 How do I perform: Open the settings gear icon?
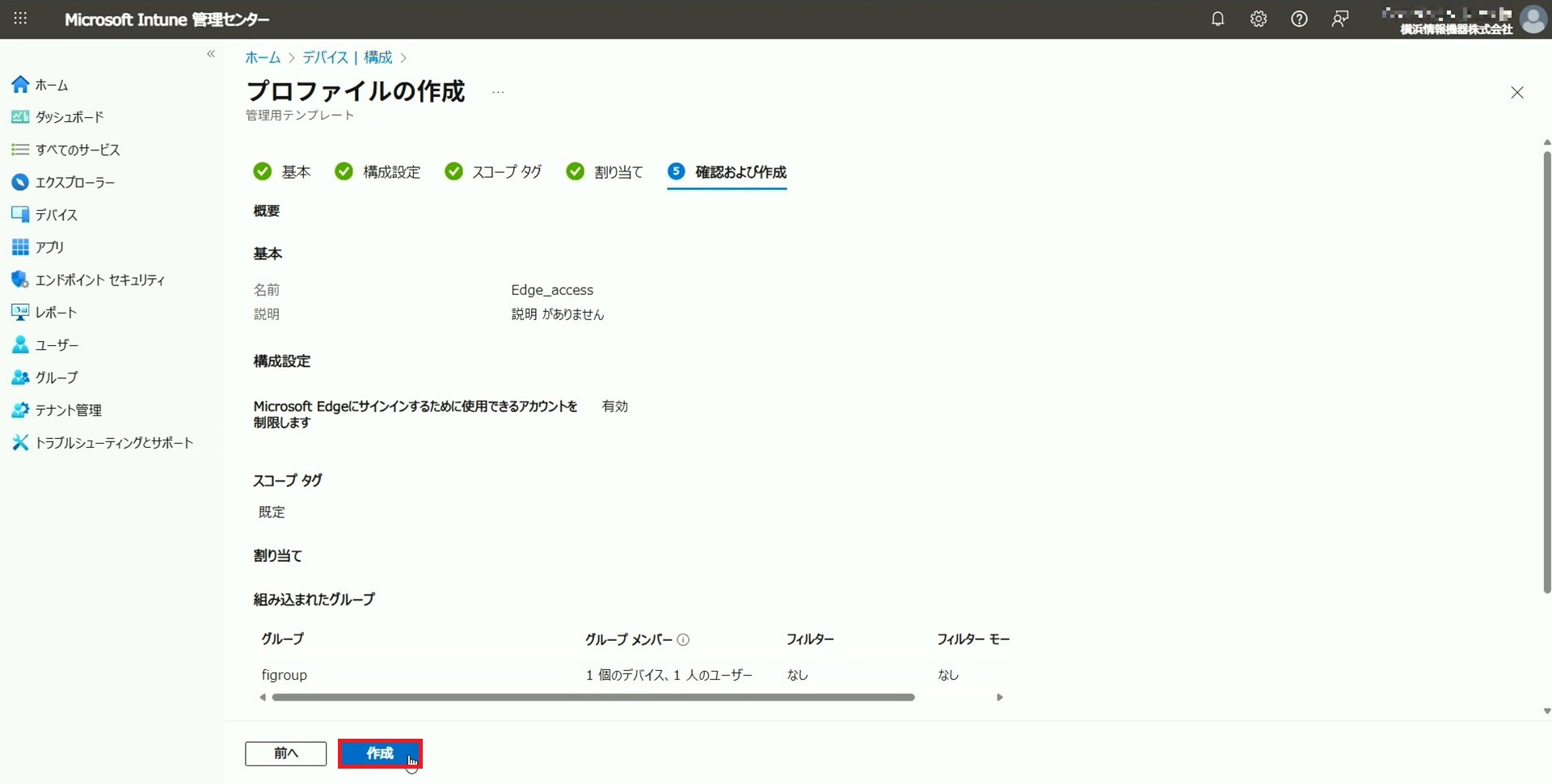click(x=1259, y=19)
